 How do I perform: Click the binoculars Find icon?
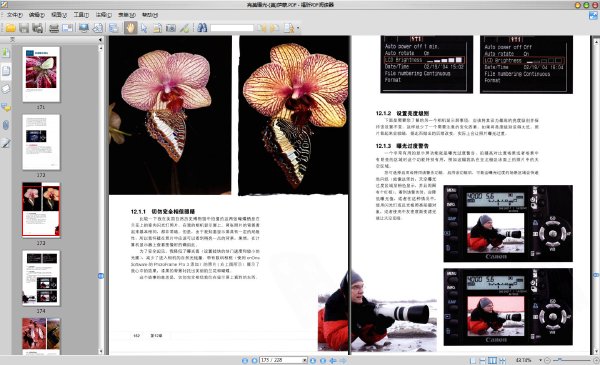pos(202,28)
